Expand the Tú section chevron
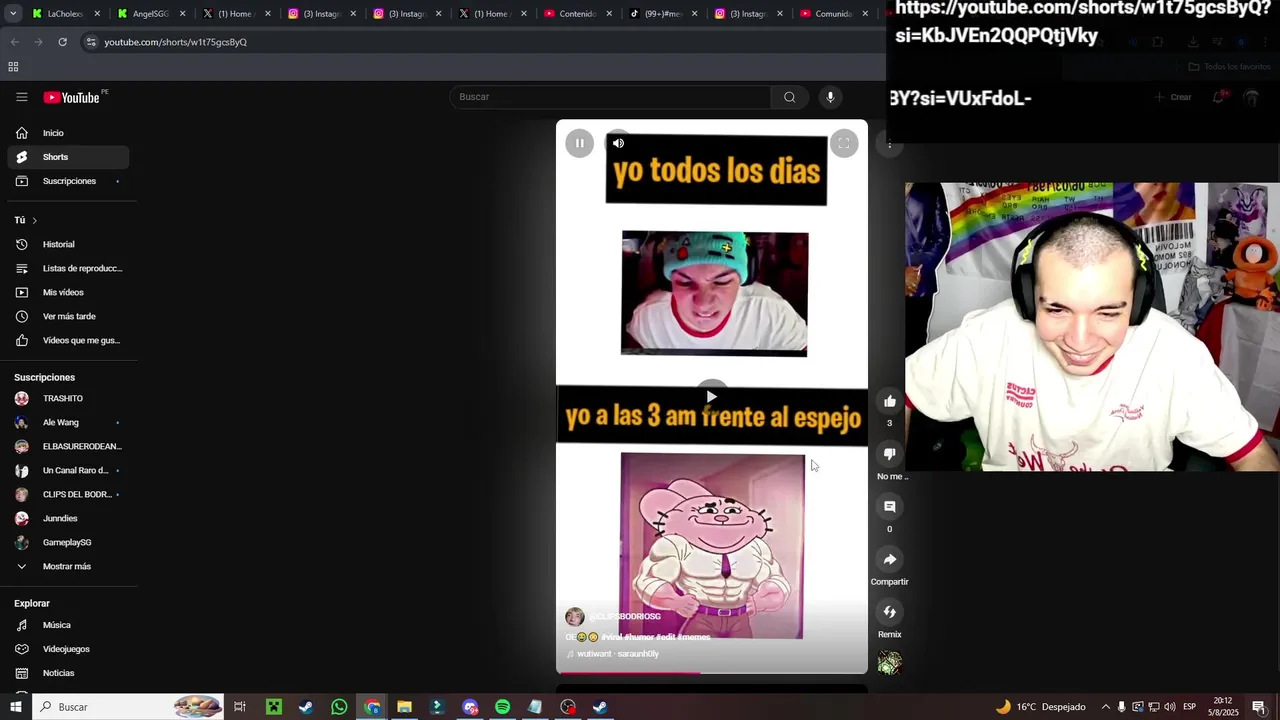 (34, 220)
